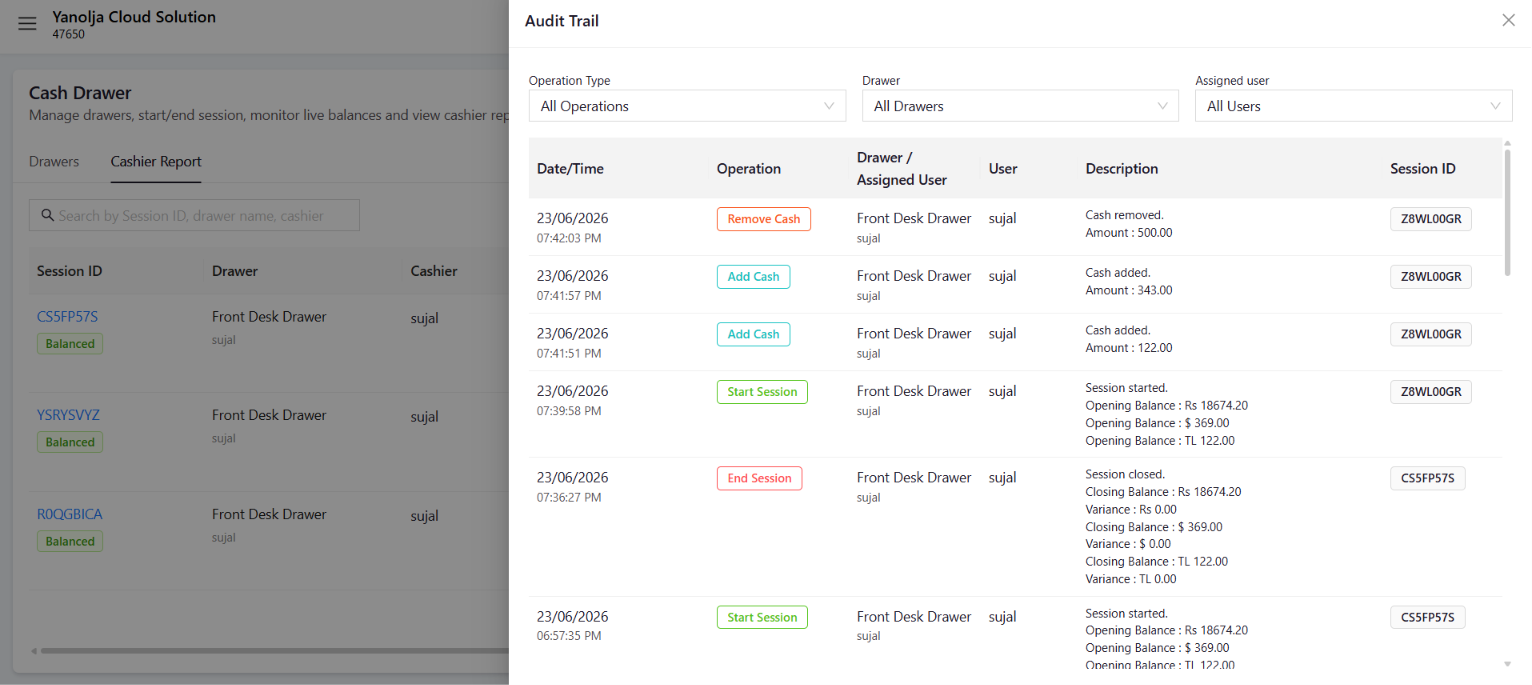Click the session search input field
The width and height of the screenshot is (1532, 685).
[x=194, y=215]
